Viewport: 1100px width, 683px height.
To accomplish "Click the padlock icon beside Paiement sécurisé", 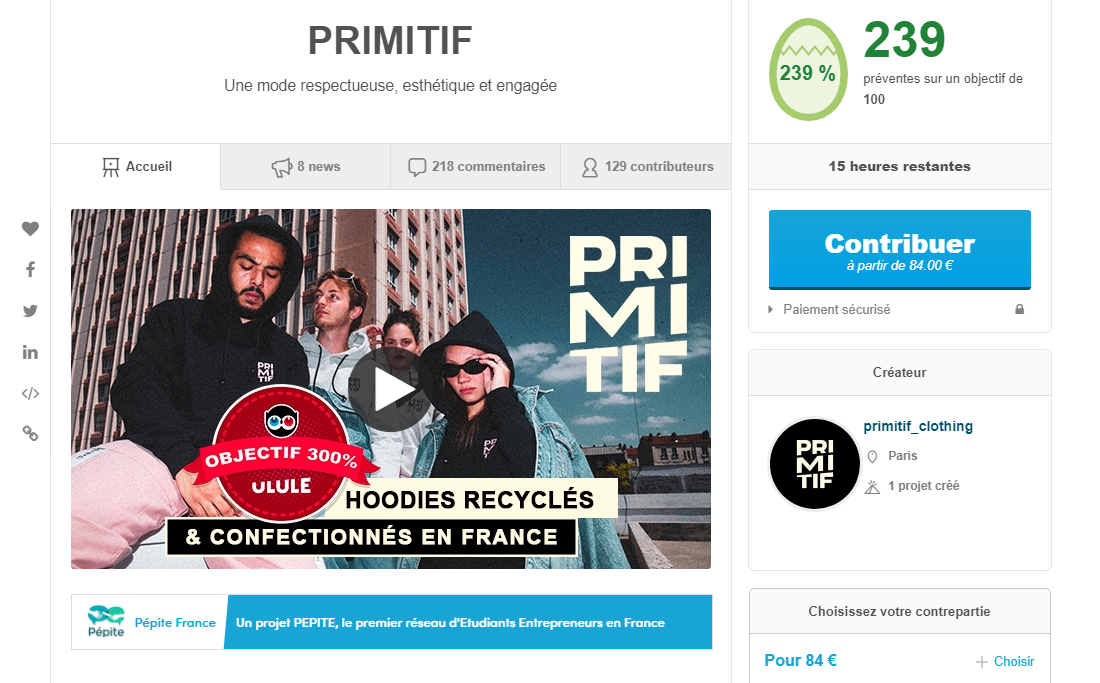I will (x=1019, y=309).
